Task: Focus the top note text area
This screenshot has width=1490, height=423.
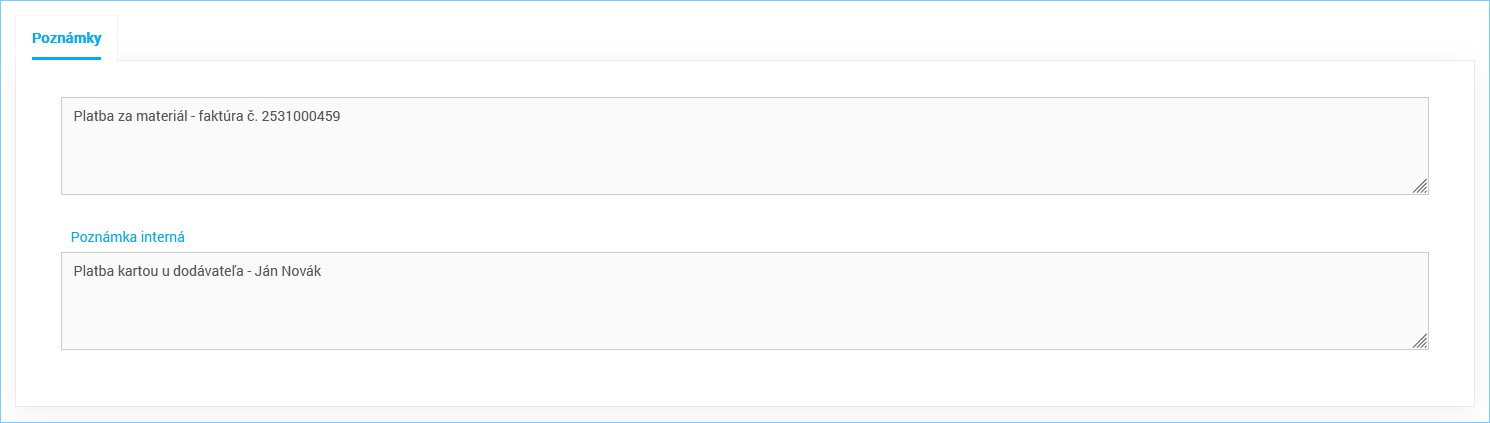Action: [745, 146]
